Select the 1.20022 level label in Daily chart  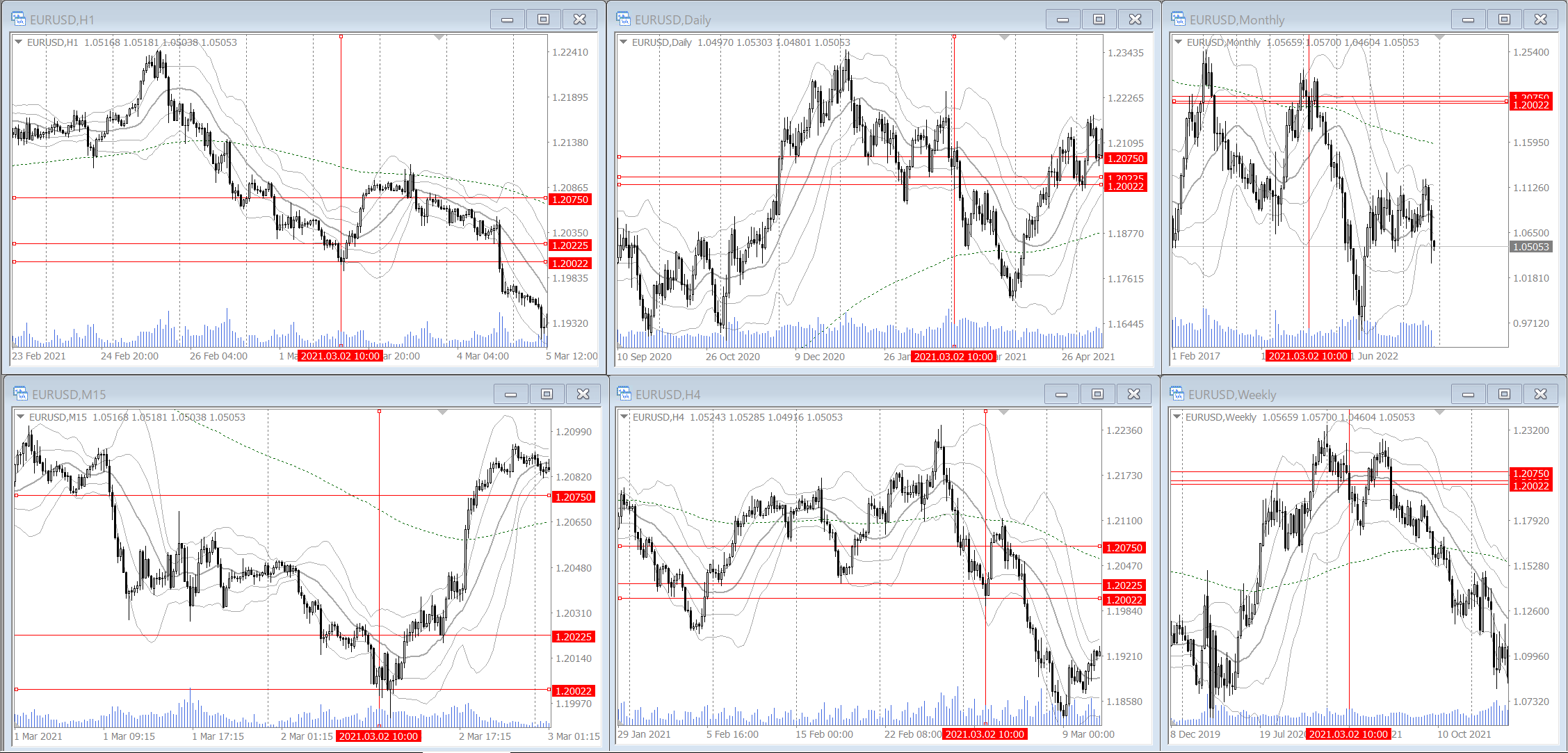coord(1126,186)
